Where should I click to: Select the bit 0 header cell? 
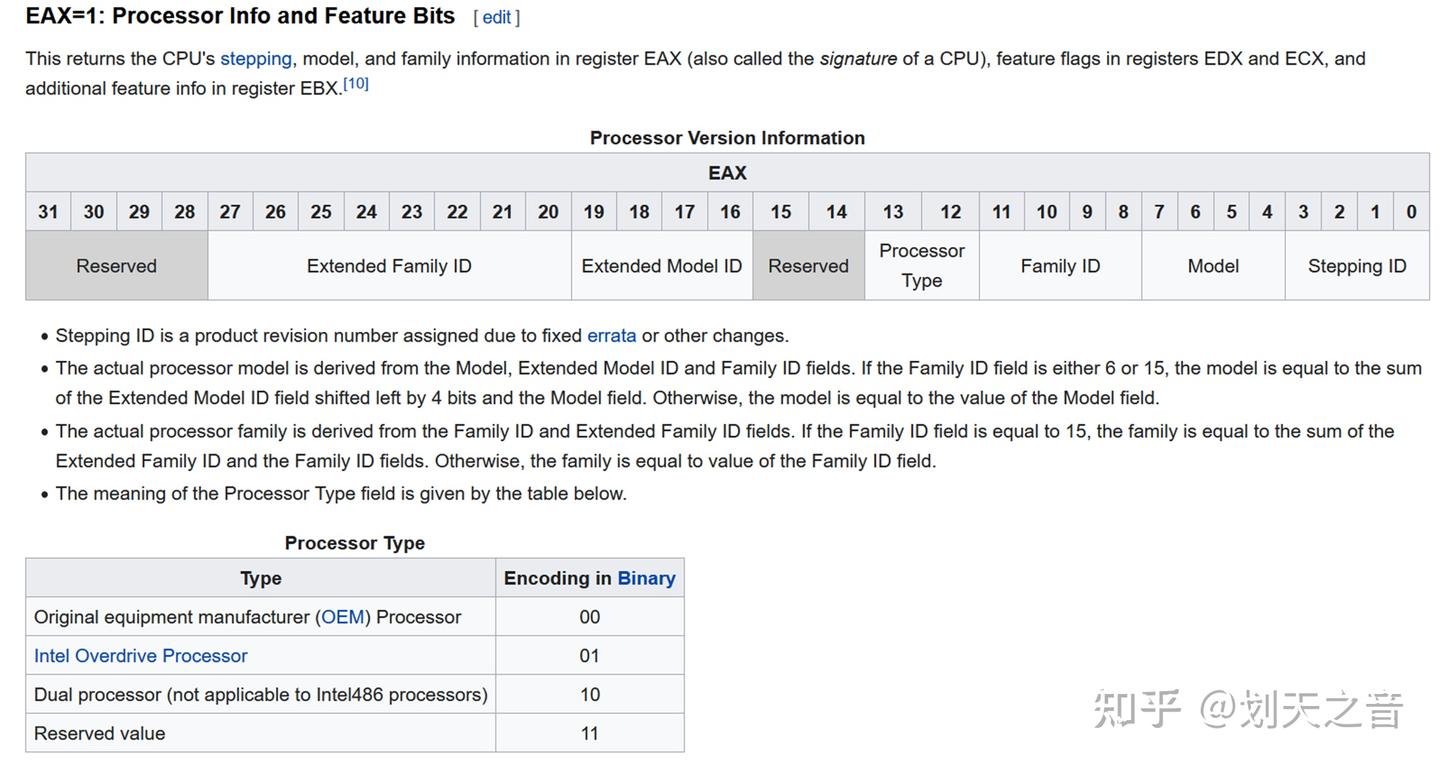click(1411, 212)
